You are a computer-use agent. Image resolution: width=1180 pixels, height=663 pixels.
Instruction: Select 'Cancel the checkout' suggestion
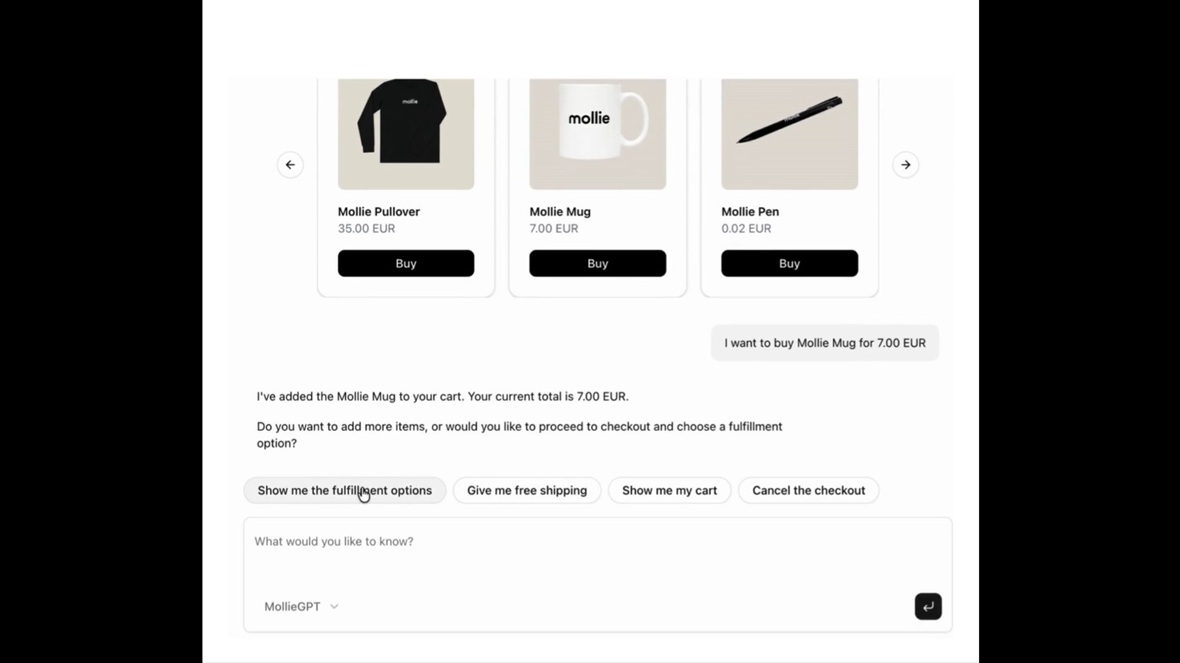click(808, 490)
